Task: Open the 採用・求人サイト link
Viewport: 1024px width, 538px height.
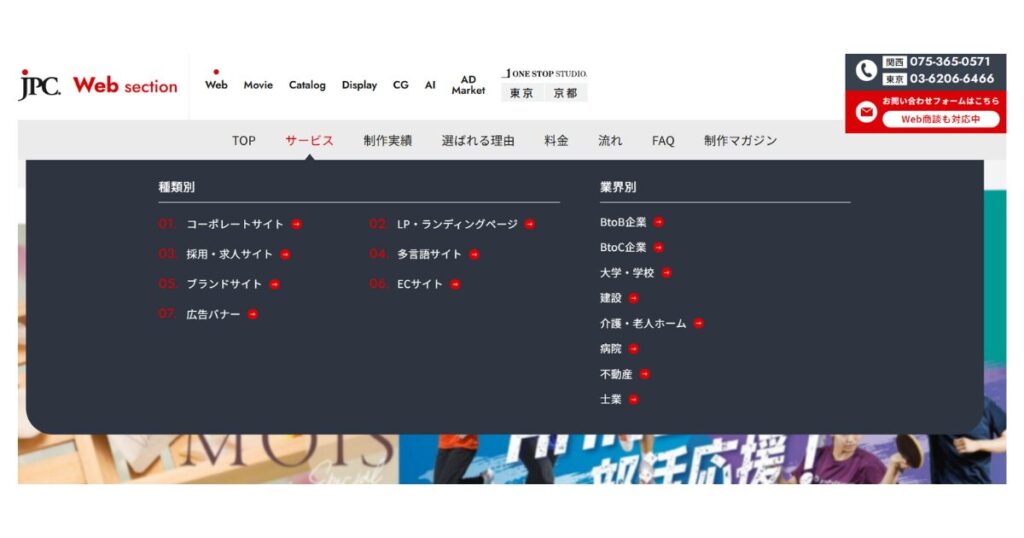Action: coord(229,254)
